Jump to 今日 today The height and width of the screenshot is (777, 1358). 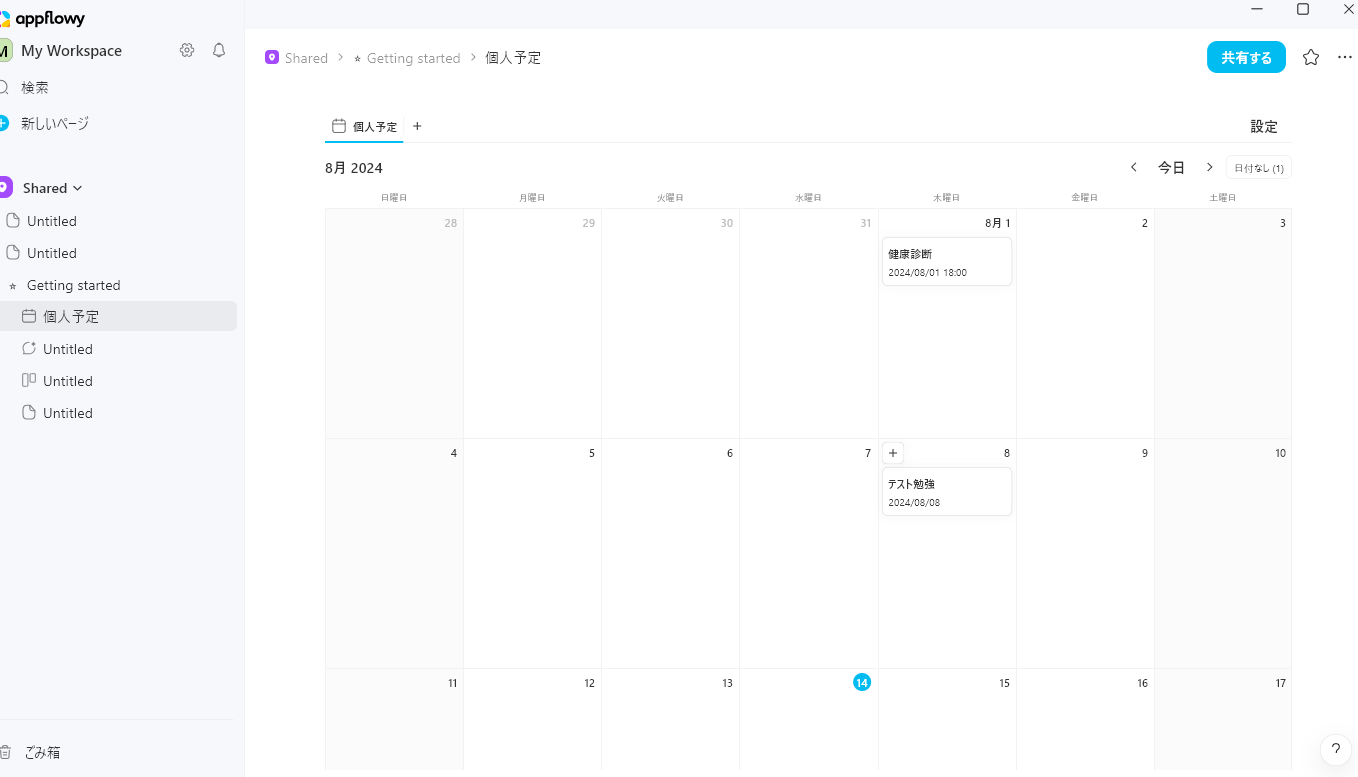[1172, 167]
